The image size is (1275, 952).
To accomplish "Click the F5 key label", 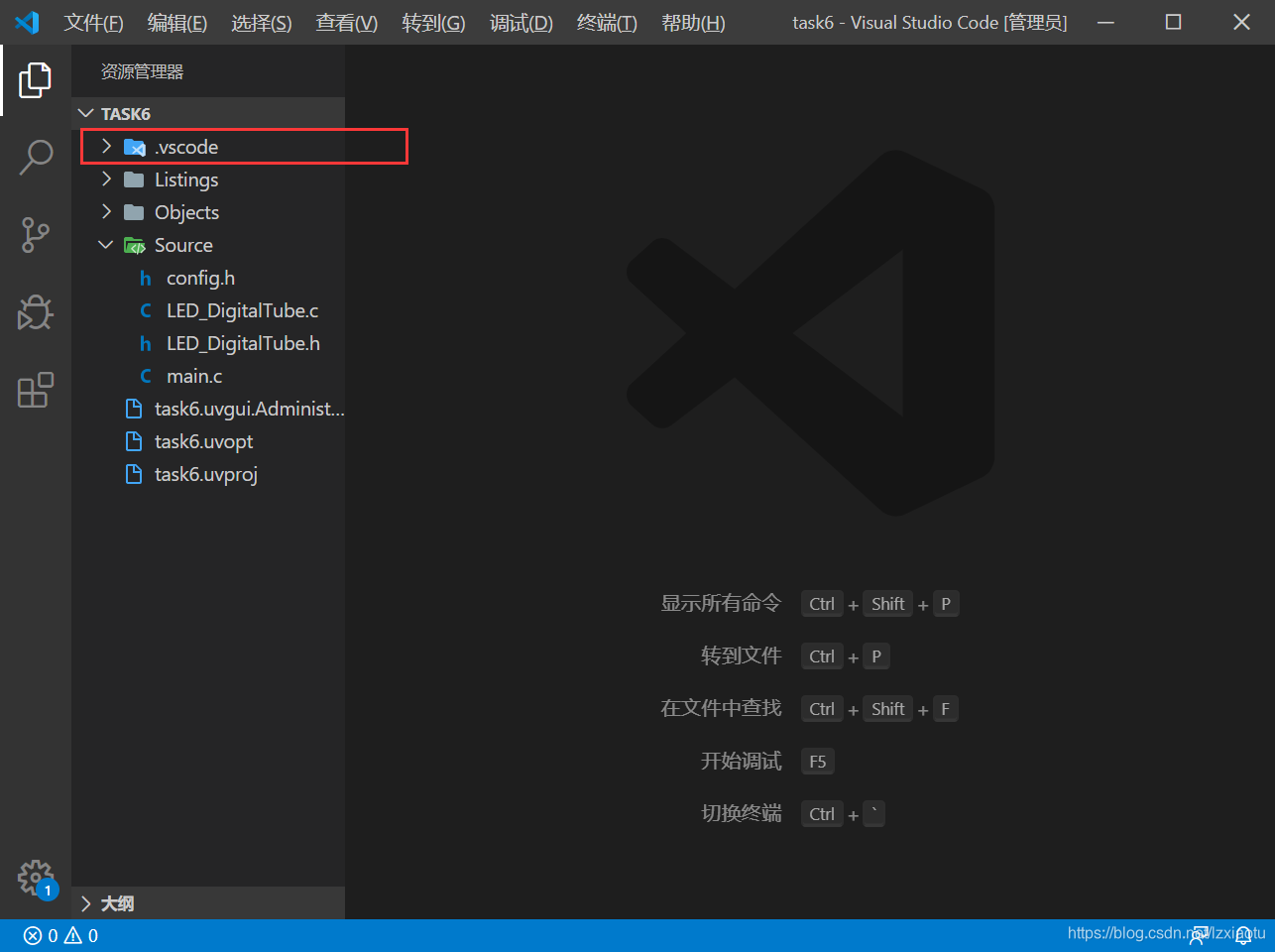I will pos(818,762).
